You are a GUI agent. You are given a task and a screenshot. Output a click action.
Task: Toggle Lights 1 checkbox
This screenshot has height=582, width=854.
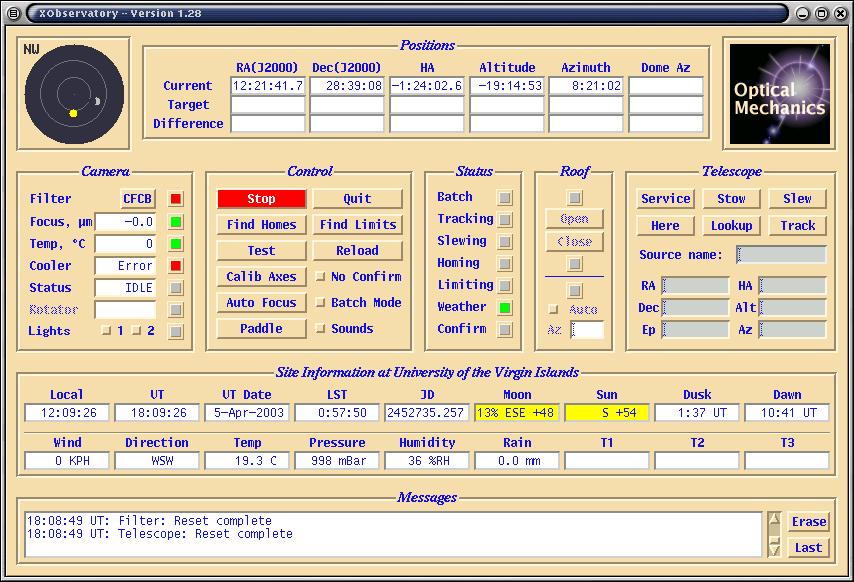coord(105,332)
